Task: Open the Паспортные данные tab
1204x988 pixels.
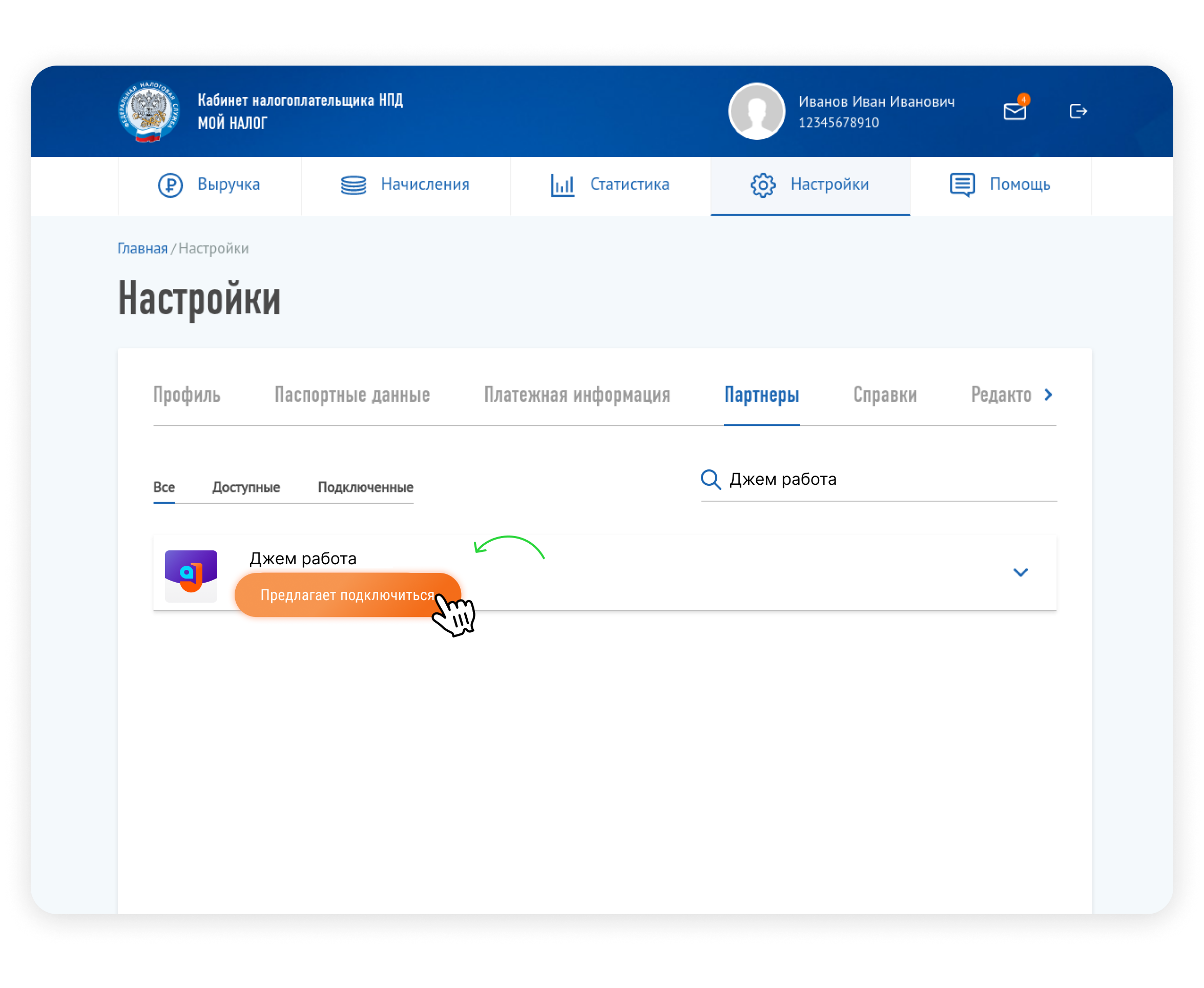Action: point(351,395)
